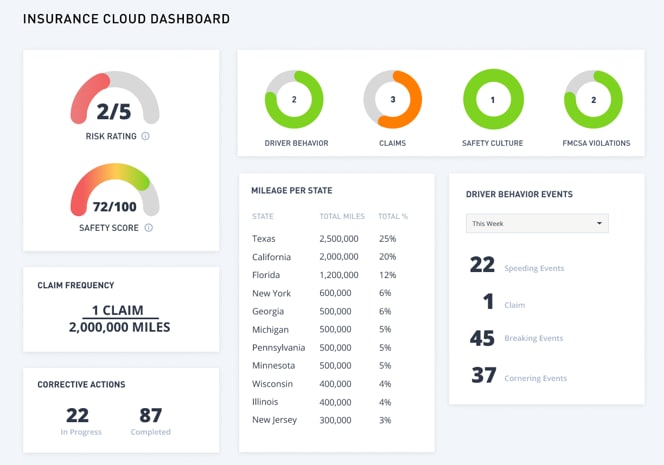Click the 72/100 safety score gauge
Viewport: 664px width, 465px height.
click(114, 192)
